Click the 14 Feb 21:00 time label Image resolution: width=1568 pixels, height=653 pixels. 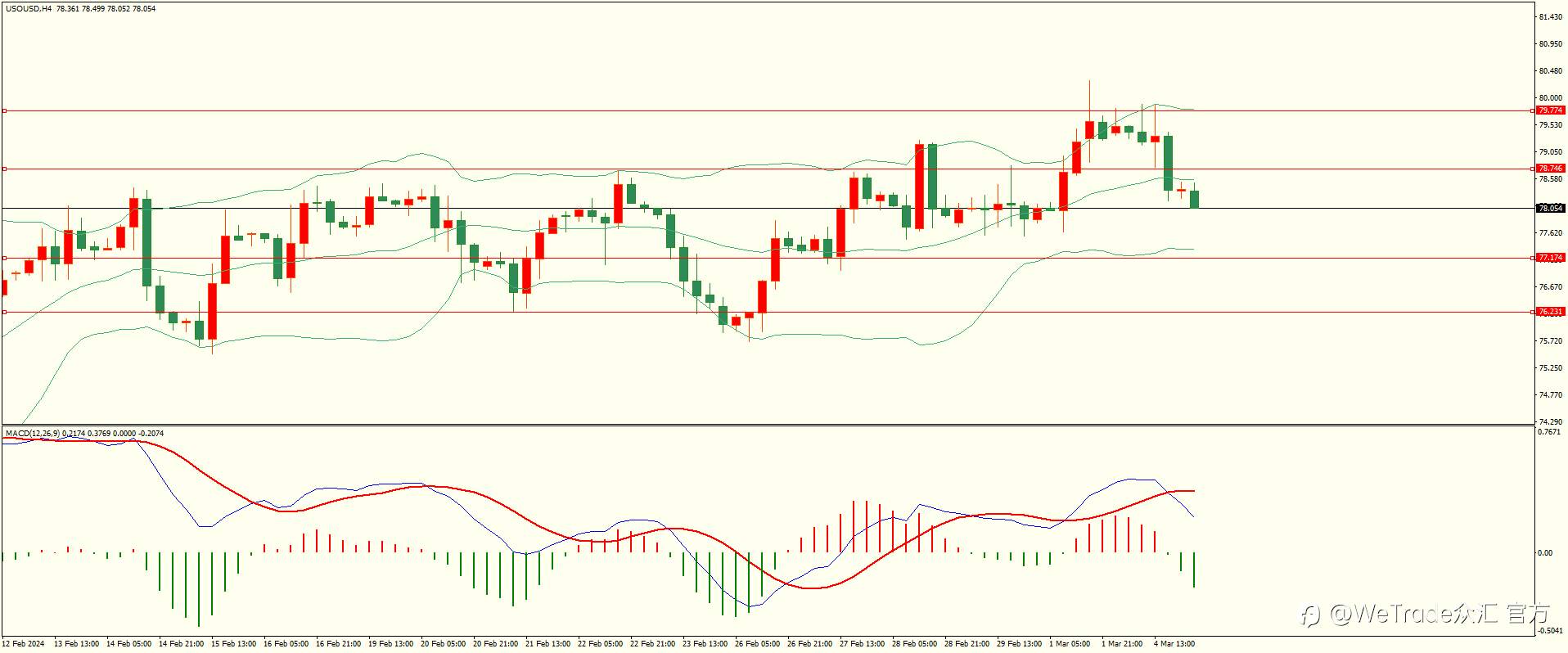[x=181, y=644]
